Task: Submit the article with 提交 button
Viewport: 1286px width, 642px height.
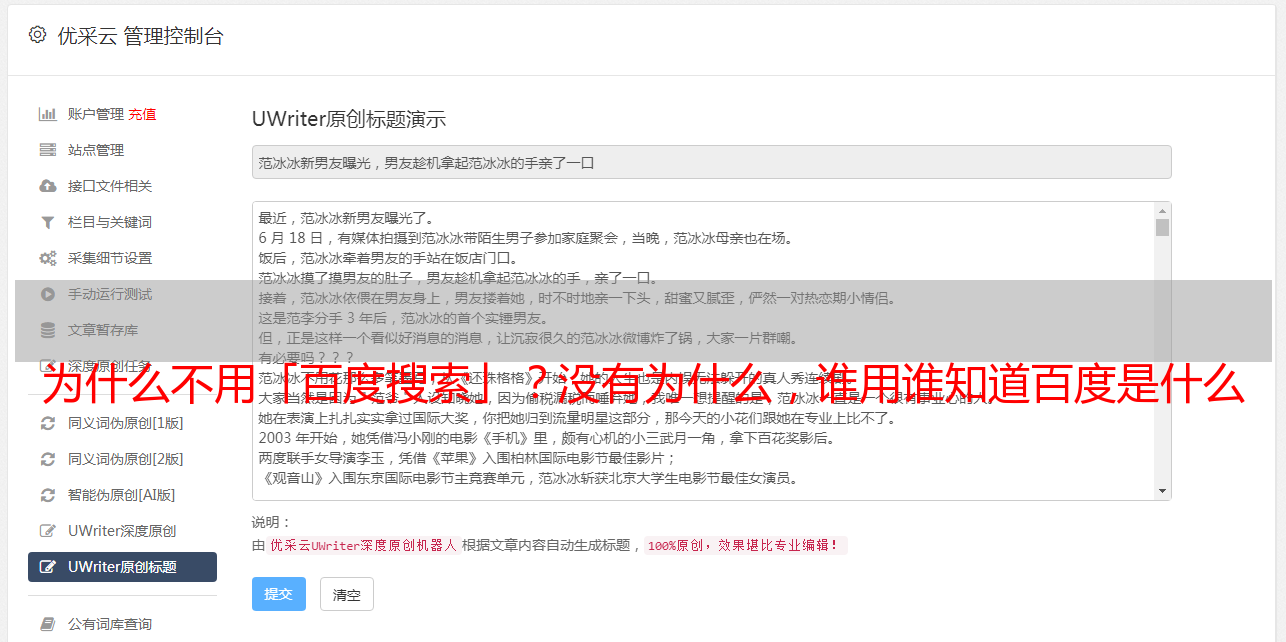Action: [x=278, y=594]
